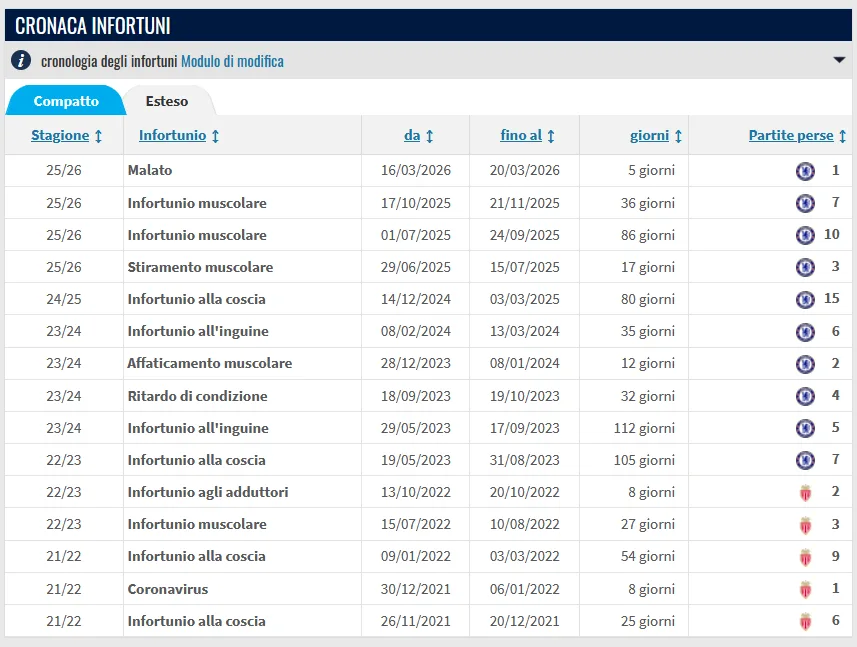Expand the cronologia degli infortuni dropdown arrow

[x=839, y=60]
